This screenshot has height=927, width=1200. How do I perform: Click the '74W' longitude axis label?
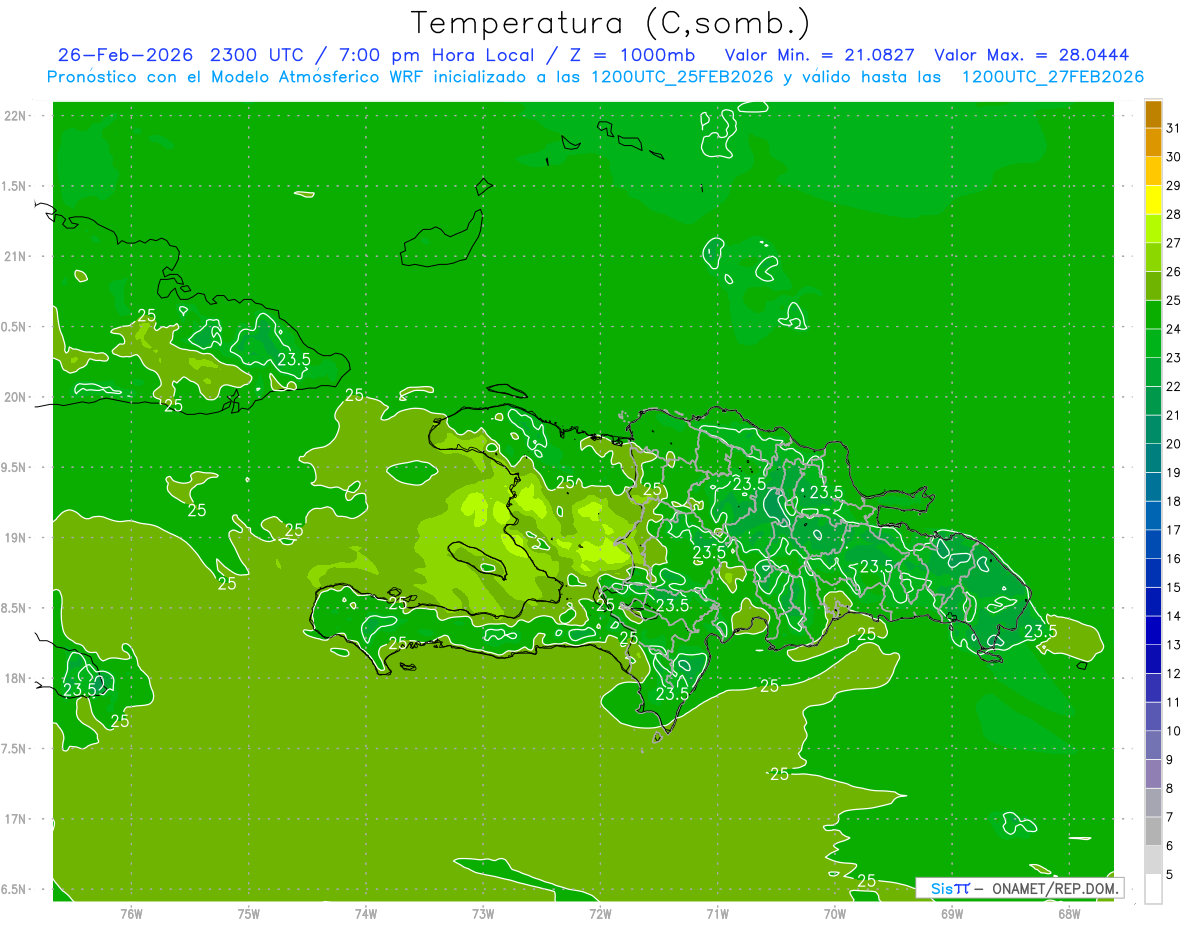click(365, 913)
